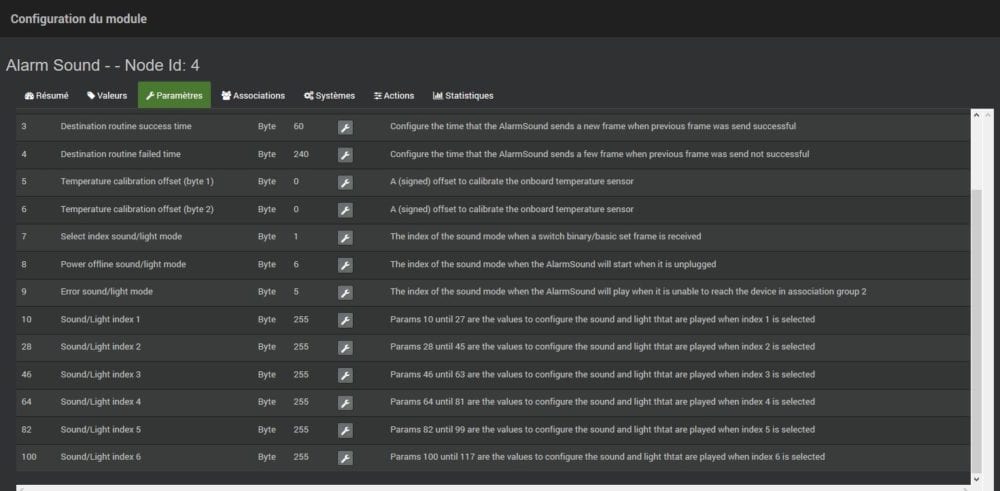Screen dimensions: 1000x491
Task: Click wrench icon for Destination routine failed time
Action: tap(345, 155)
